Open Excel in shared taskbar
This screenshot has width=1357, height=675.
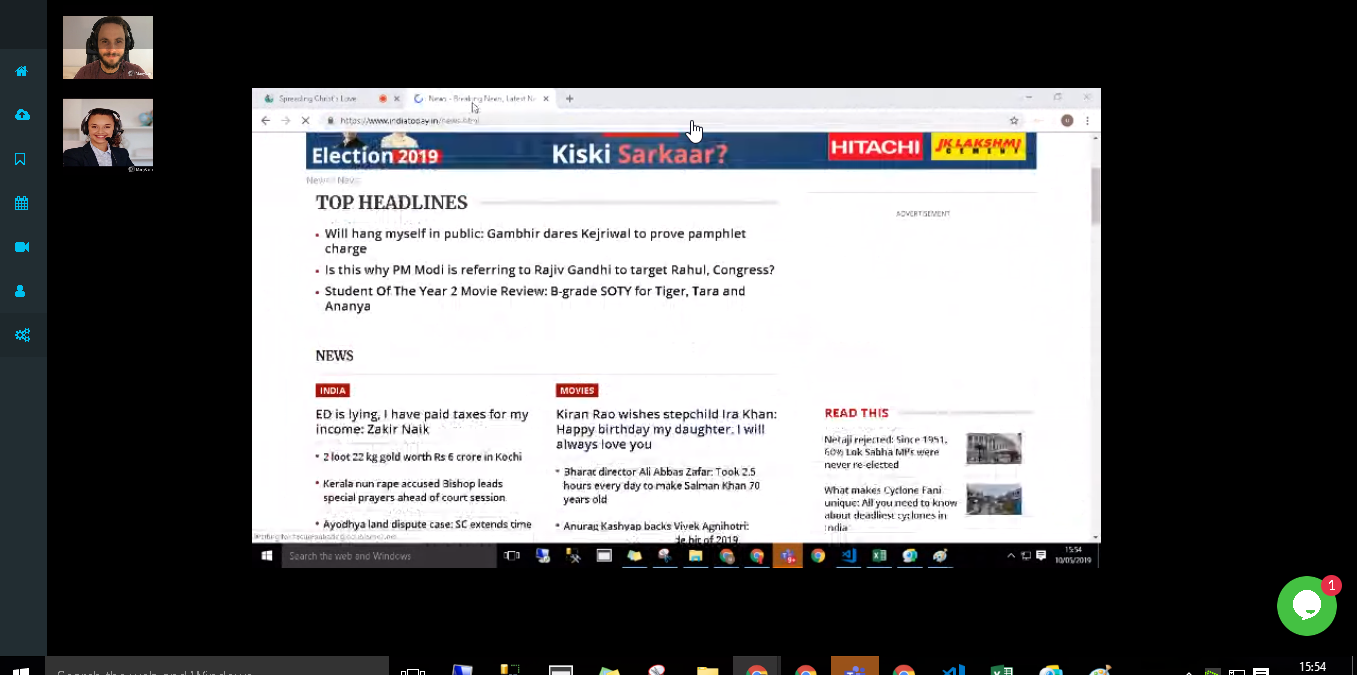[x=879, y=556]
